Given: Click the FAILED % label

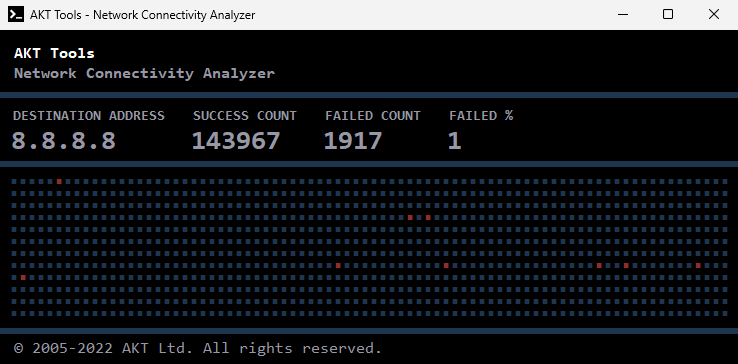Looking at the screenshot, I should [x=481, y=115].
